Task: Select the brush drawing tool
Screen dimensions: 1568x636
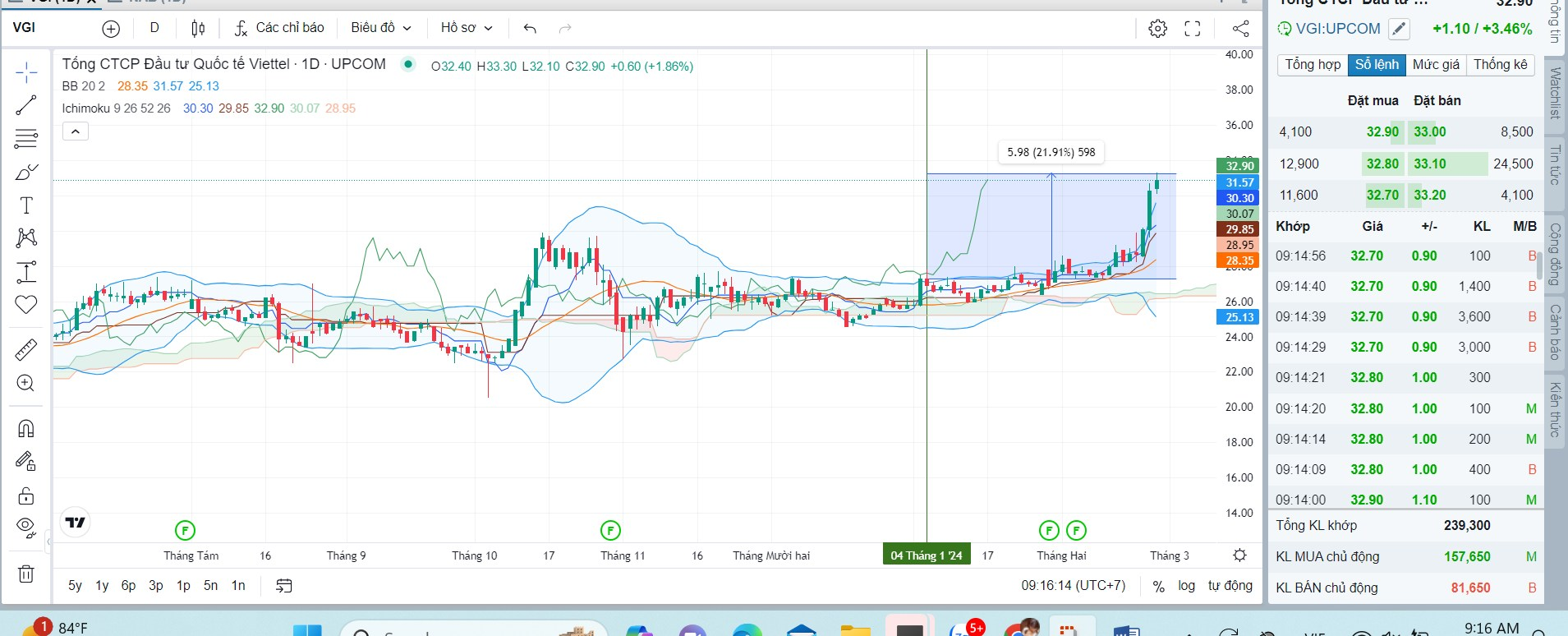Action: click(26, 172)
